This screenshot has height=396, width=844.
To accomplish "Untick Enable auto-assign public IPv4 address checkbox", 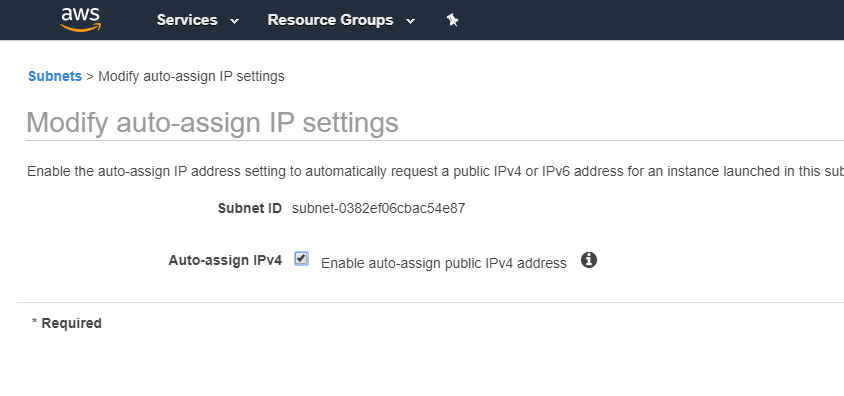I will coord(301,259).
